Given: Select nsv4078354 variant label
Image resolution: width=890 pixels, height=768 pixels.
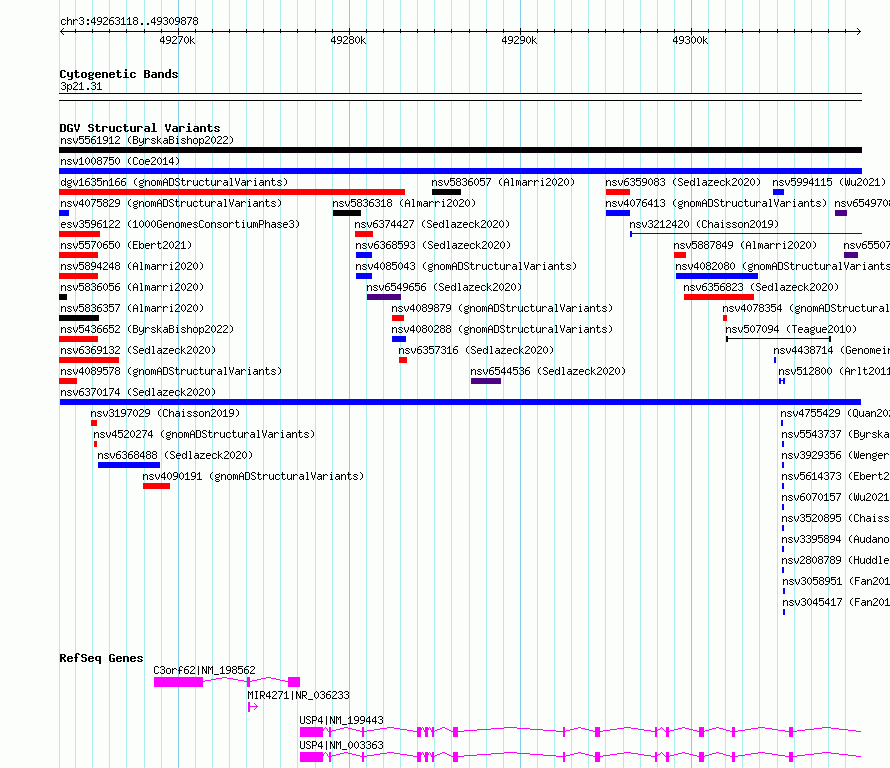Looking at the screenshot, I should 806,308.
